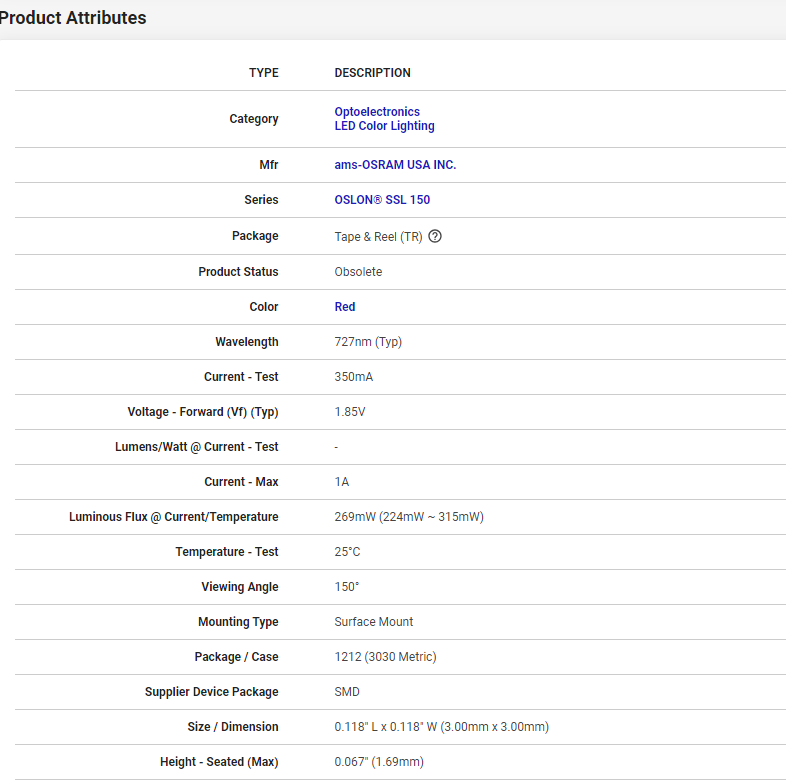The width and height of the screenshot is (786, 783).
Task: Select the 25°C value
Action: click(x=347, y=552)
